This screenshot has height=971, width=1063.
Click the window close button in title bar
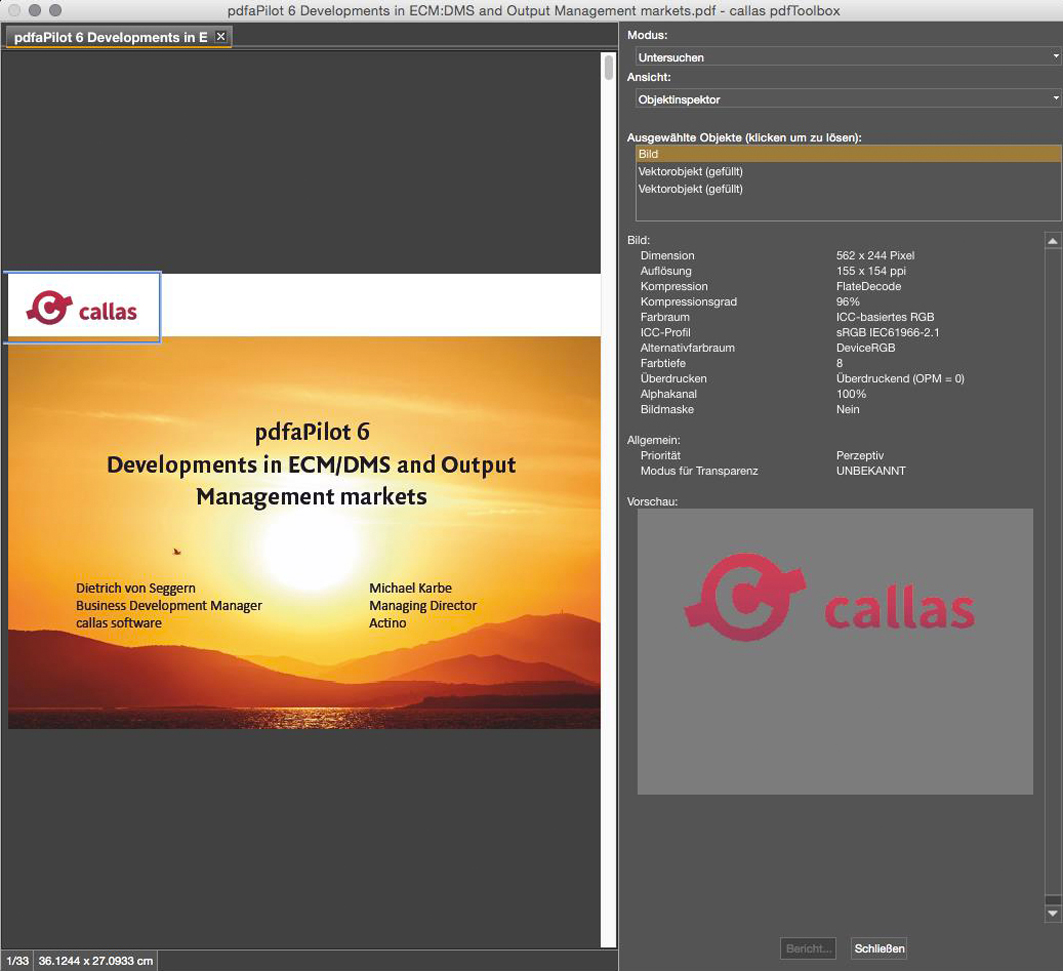tap(14, 10)
